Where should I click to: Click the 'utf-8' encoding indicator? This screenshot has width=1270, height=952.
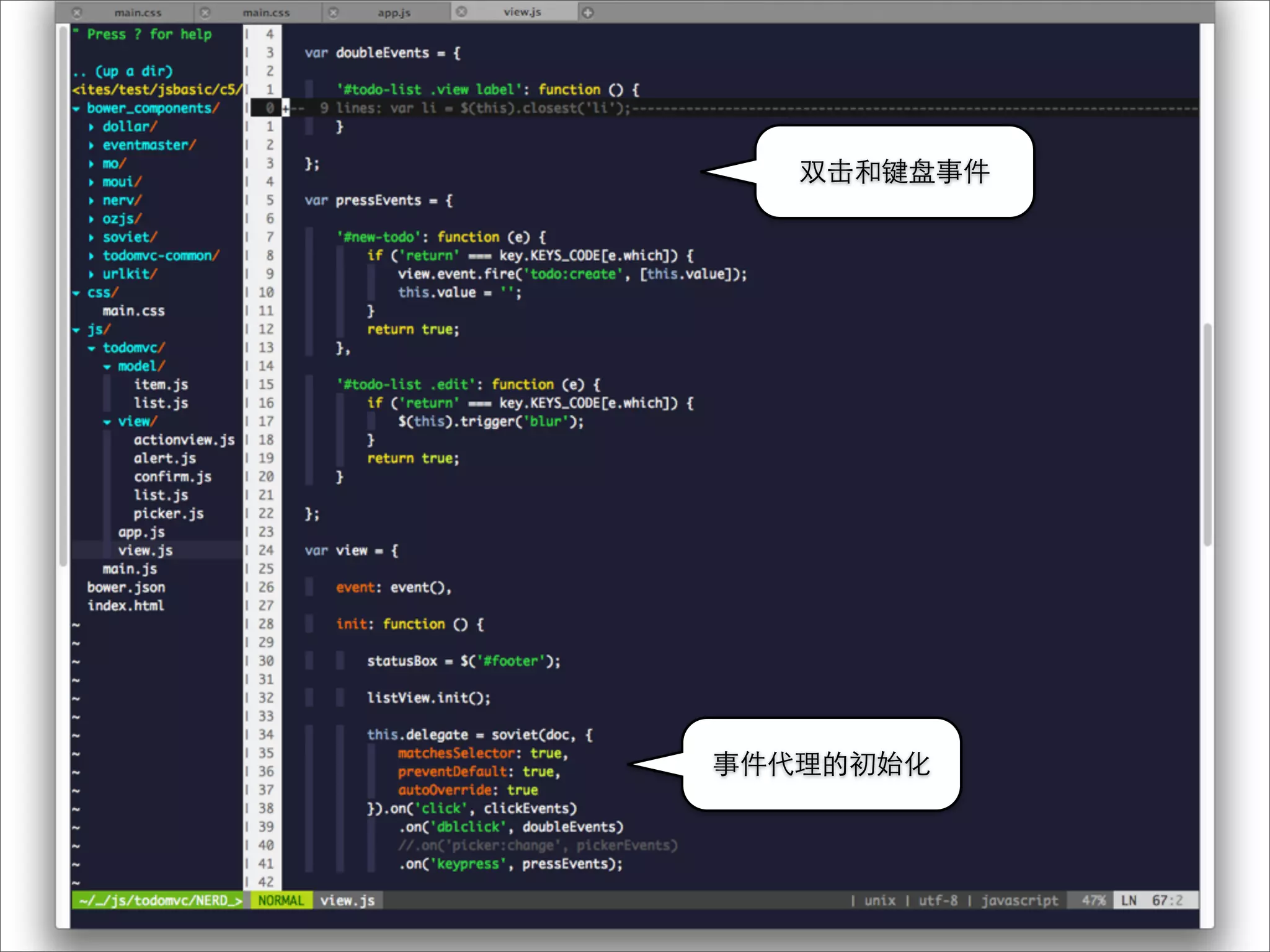pyautogui.click(x=938, y=900)
